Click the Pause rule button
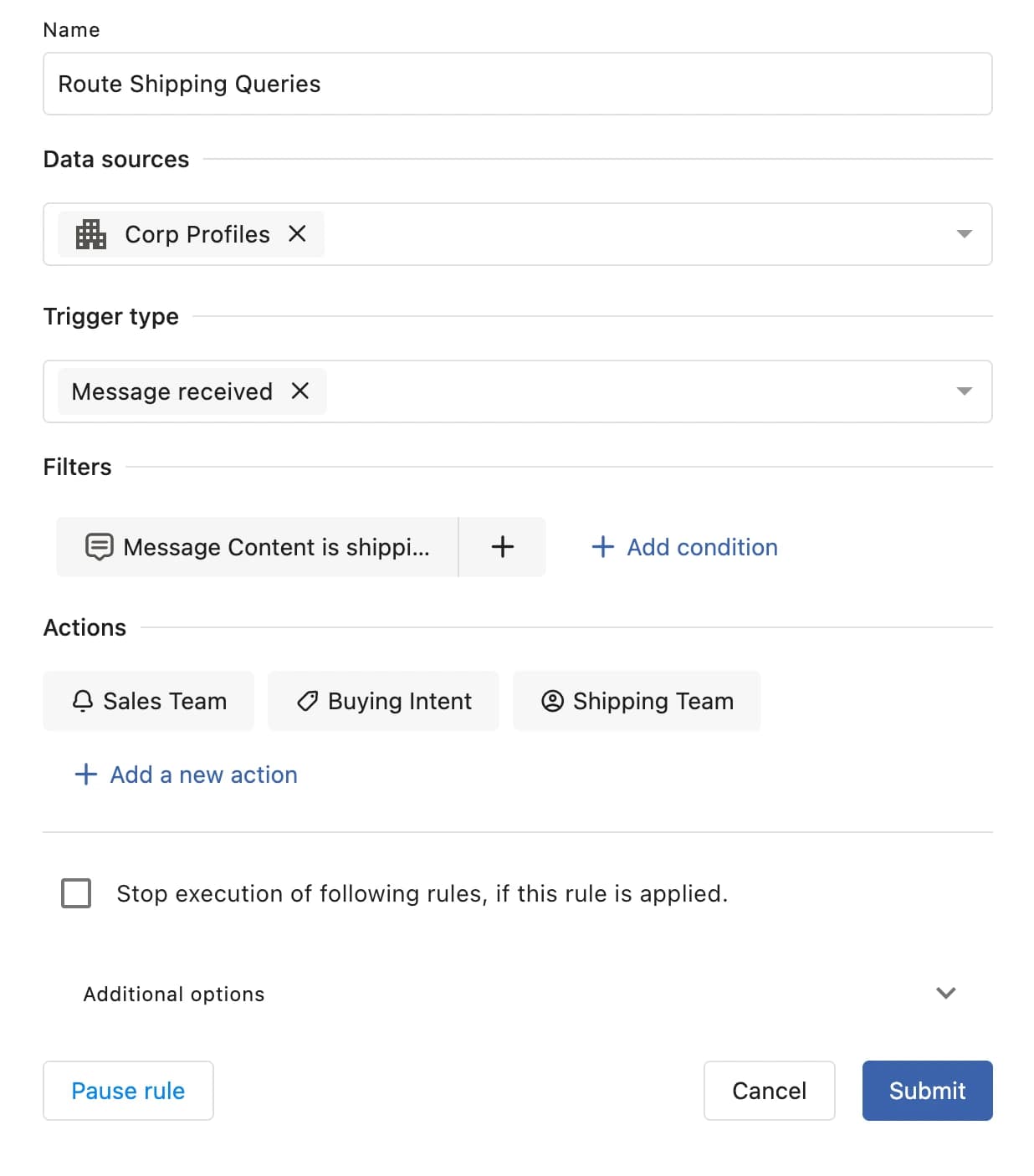The width and height of the screenshot is (1034, 1176). tap(128, 1091)
